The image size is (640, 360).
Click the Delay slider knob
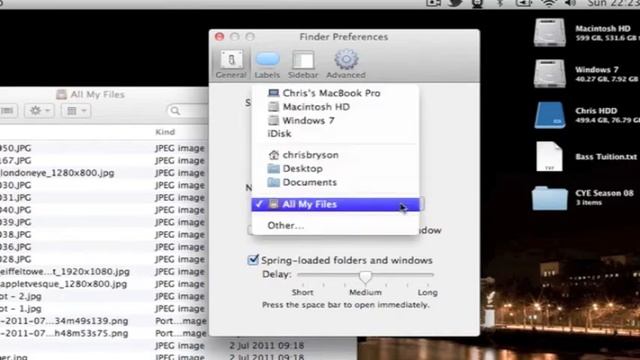(365, 276)
